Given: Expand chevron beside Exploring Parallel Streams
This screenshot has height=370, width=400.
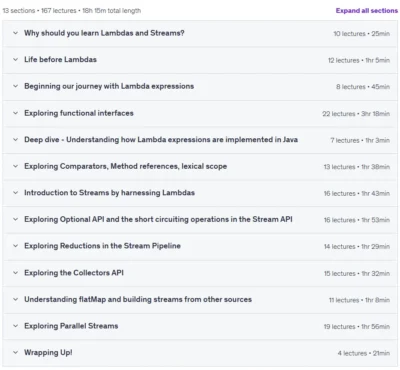Looking at the screenshot, I should 15,326.
